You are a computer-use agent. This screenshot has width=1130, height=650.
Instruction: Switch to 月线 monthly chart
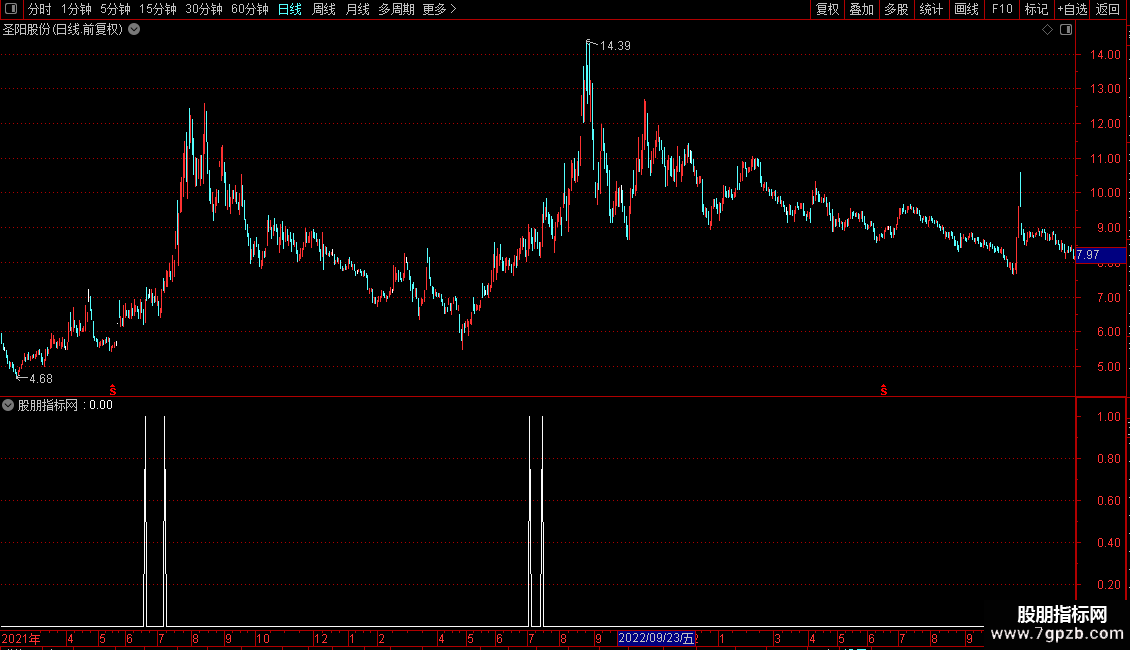coord(357,9)
